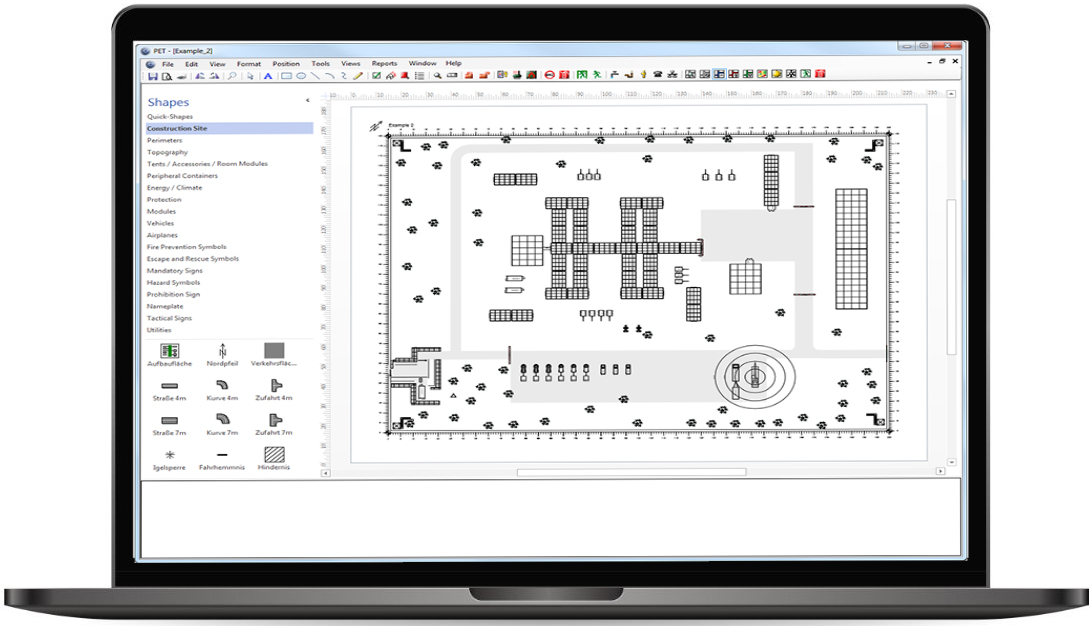This screenshot has width=1089, height=626.
Task: Activate the text tool in the toolbar
Action: (x=267, y=73)
